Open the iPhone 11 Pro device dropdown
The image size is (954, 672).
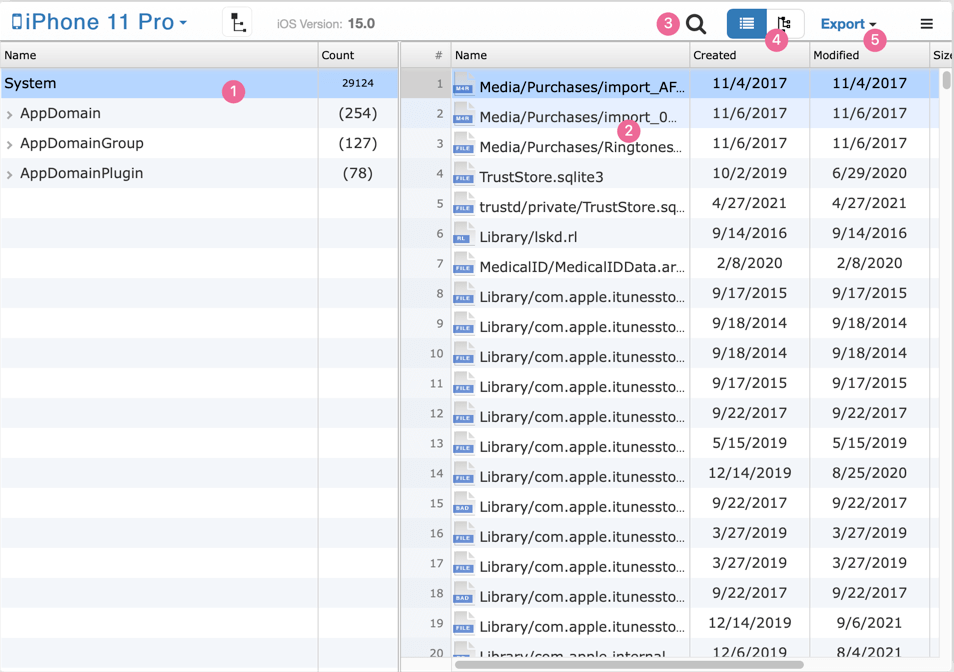pyautogui.click(x=99, y=23)
